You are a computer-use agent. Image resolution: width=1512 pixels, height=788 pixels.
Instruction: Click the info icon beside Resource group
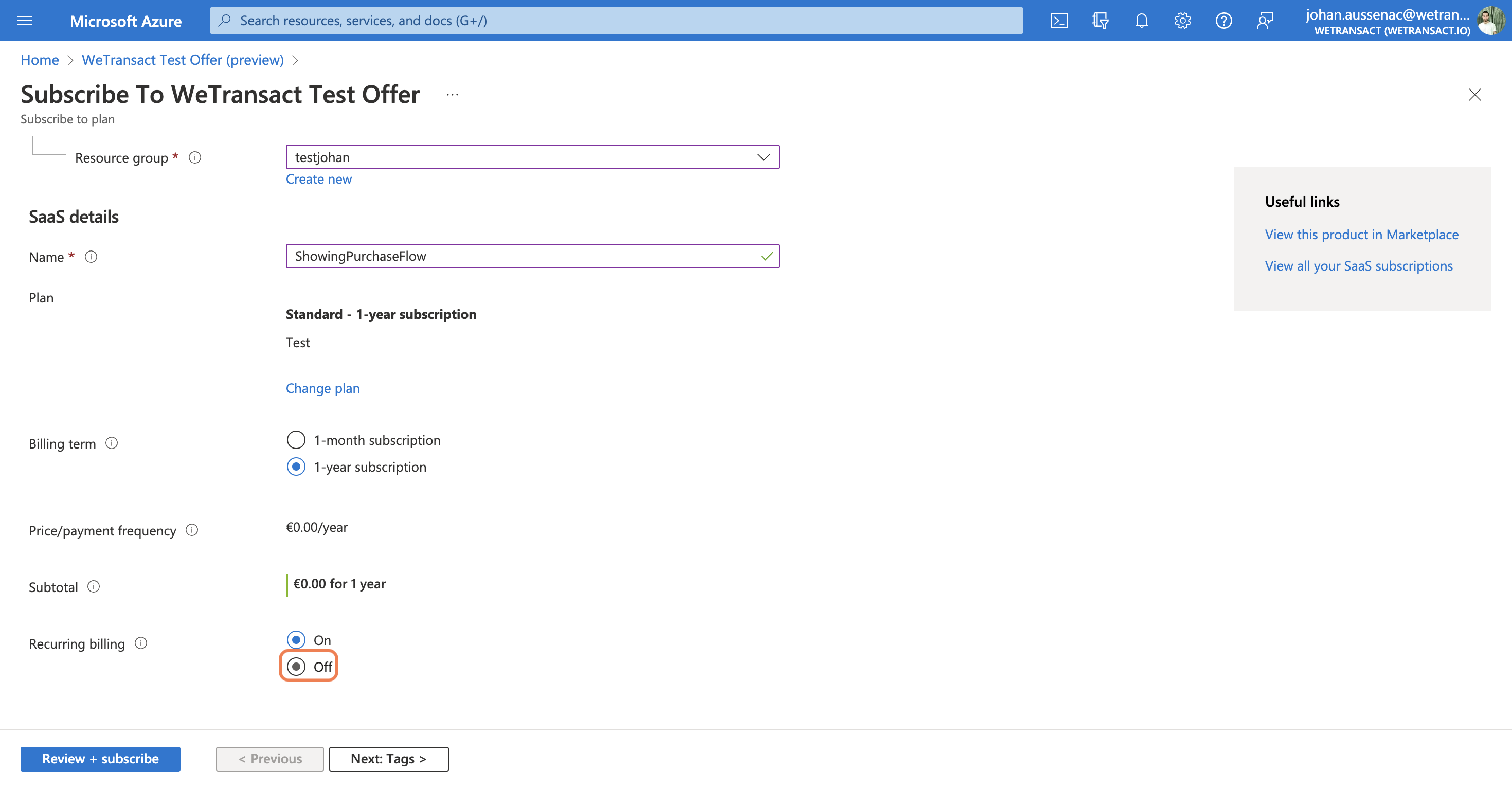click(195, 157)
